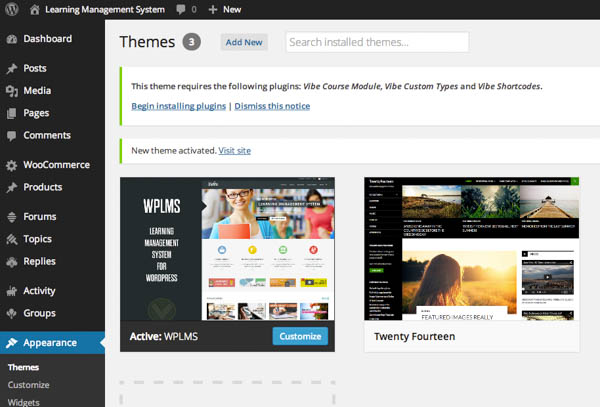This screenshot has width=600, height=407.
Task: Open the Pages menu item
Action: click(x=37, y=113)
